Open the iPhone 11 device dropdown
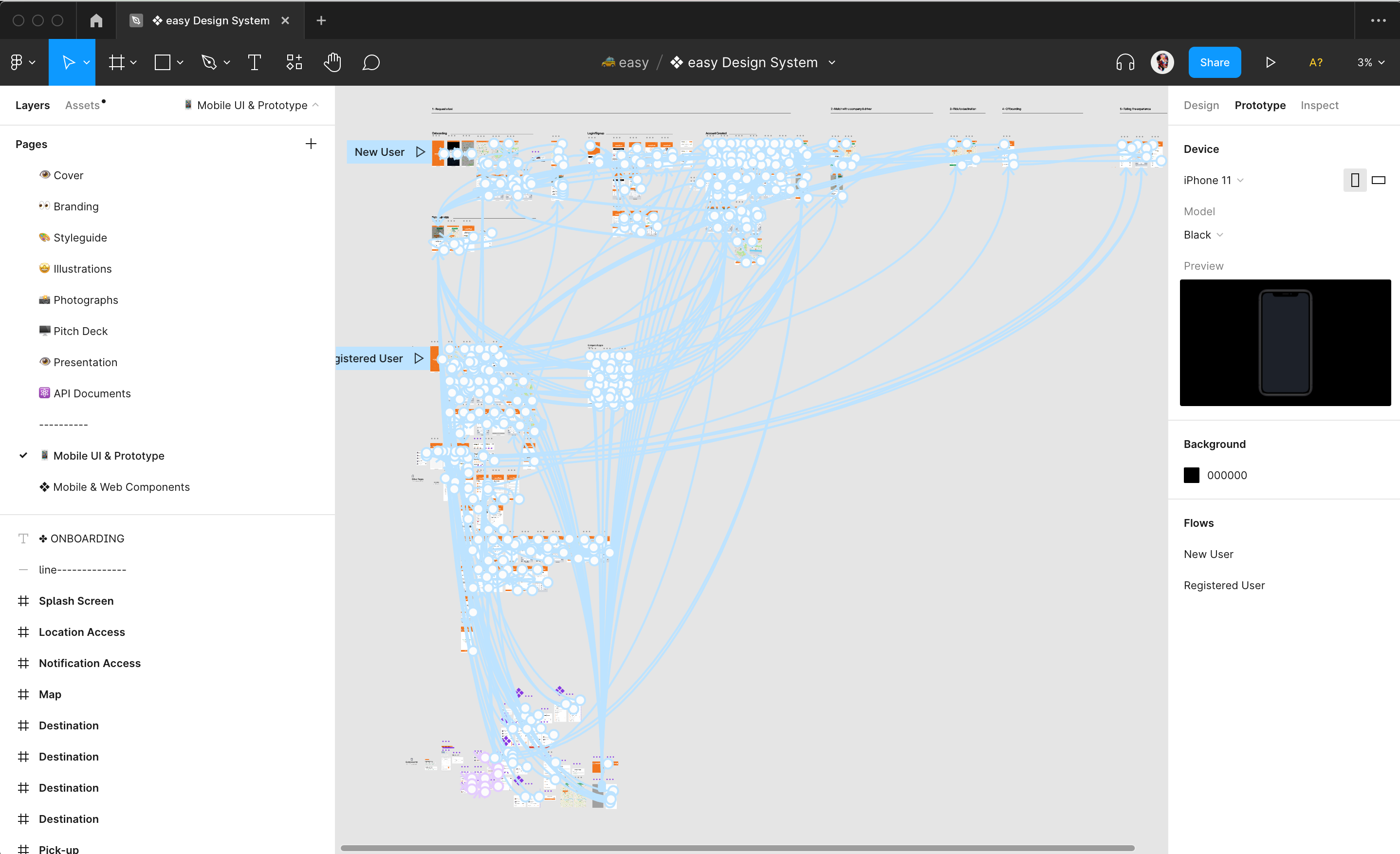1400x854 pixels. [1213, 180]
